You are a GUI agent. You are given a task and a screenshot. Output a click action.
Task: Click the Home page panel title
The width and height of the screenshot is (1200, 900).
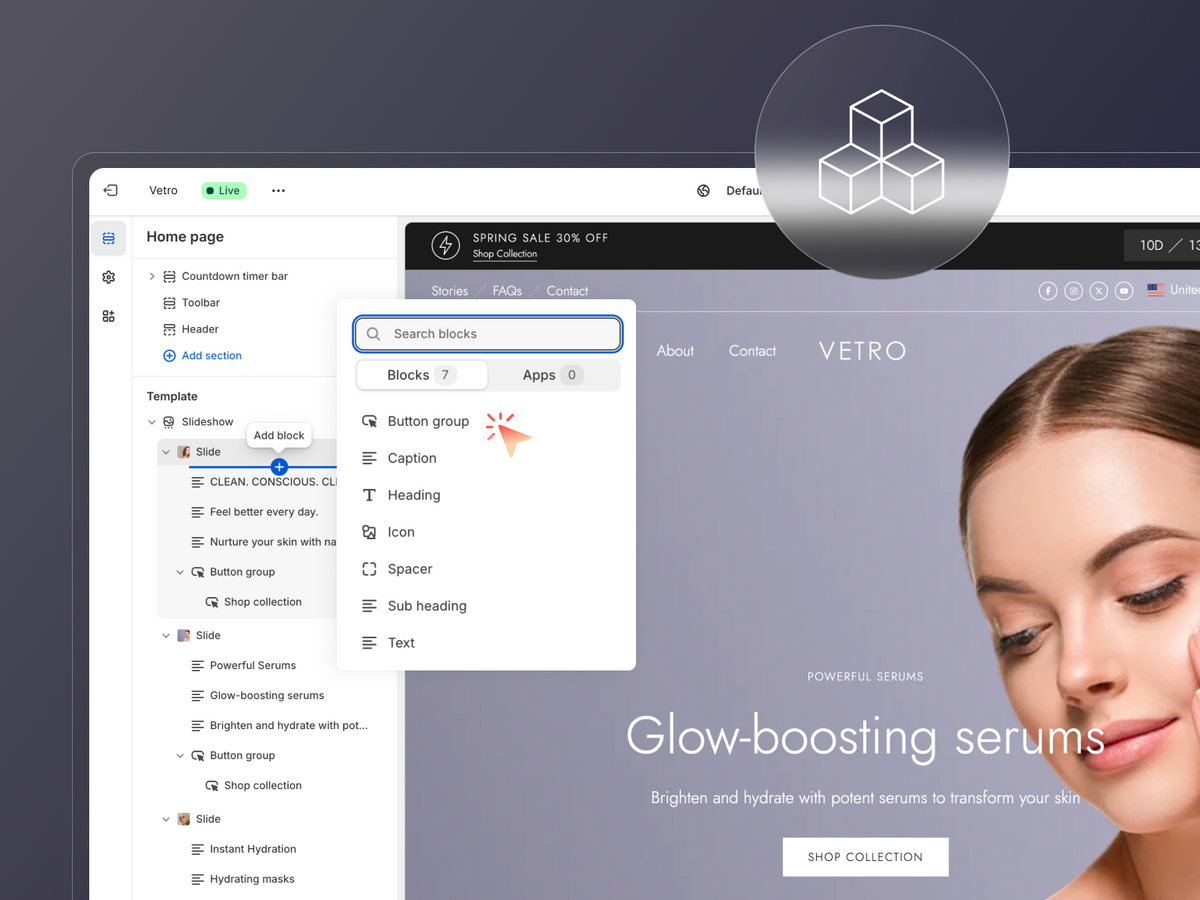(185, 237)
